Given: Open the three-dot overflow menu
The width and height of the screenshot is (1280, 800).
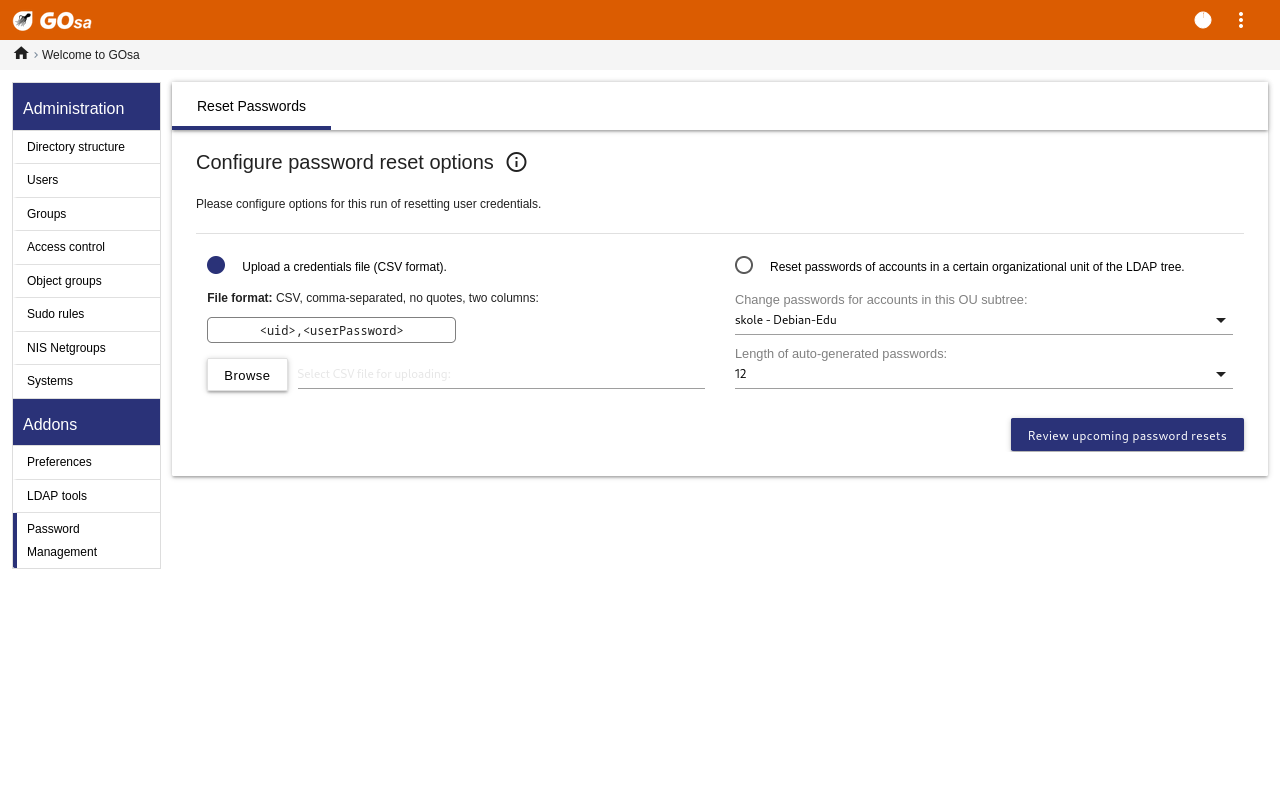Looking at the screenshot, I should point(1241,20).
